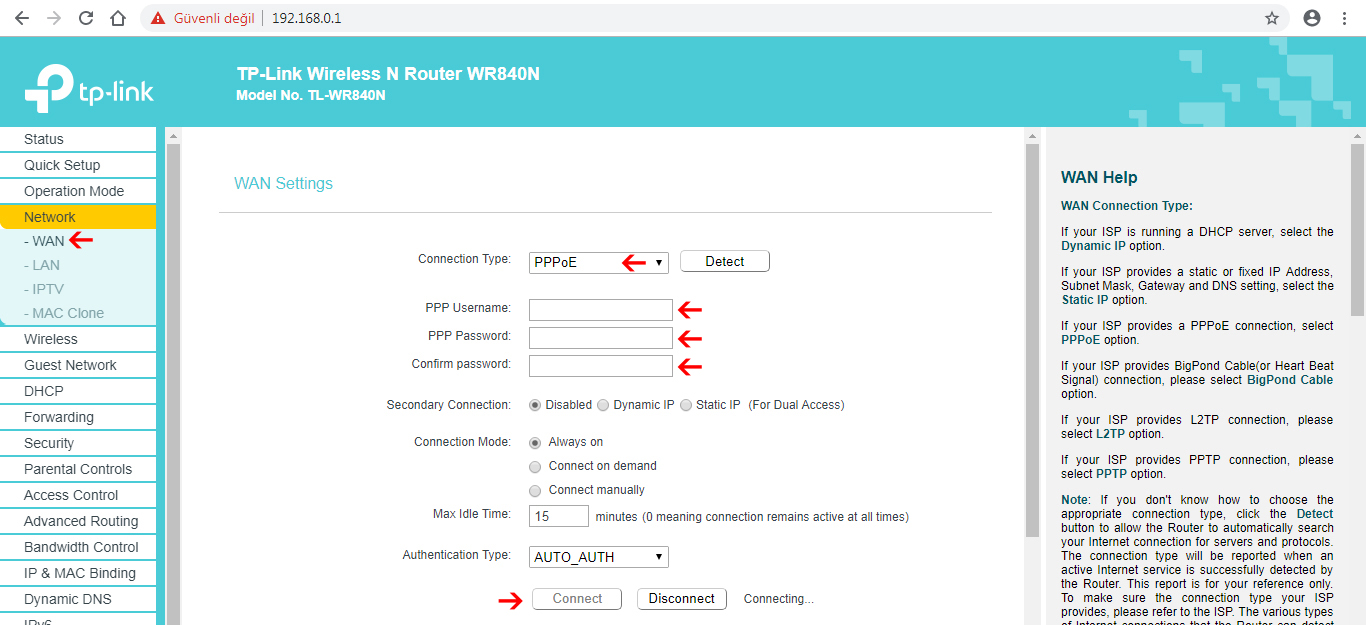This screenshot has height=625, width=1366.
Task: Select Dynamic IP secondary connection
Action: pos(603,405)
